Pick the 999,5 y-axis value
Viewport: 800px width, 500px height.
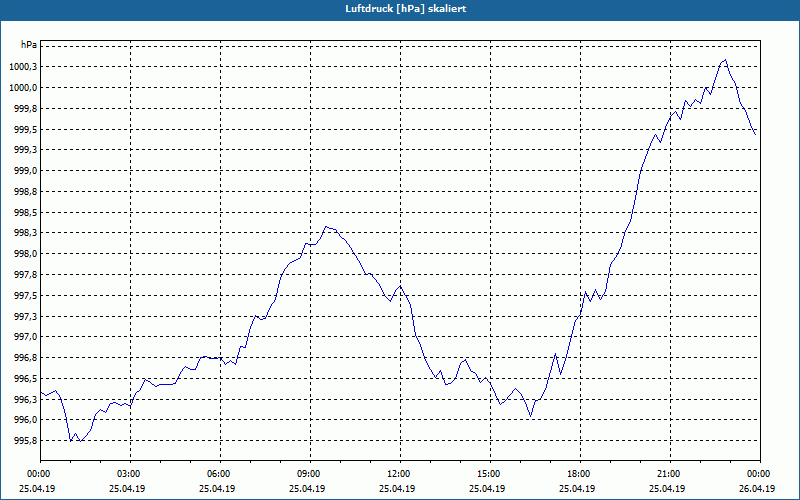point(27,130)
